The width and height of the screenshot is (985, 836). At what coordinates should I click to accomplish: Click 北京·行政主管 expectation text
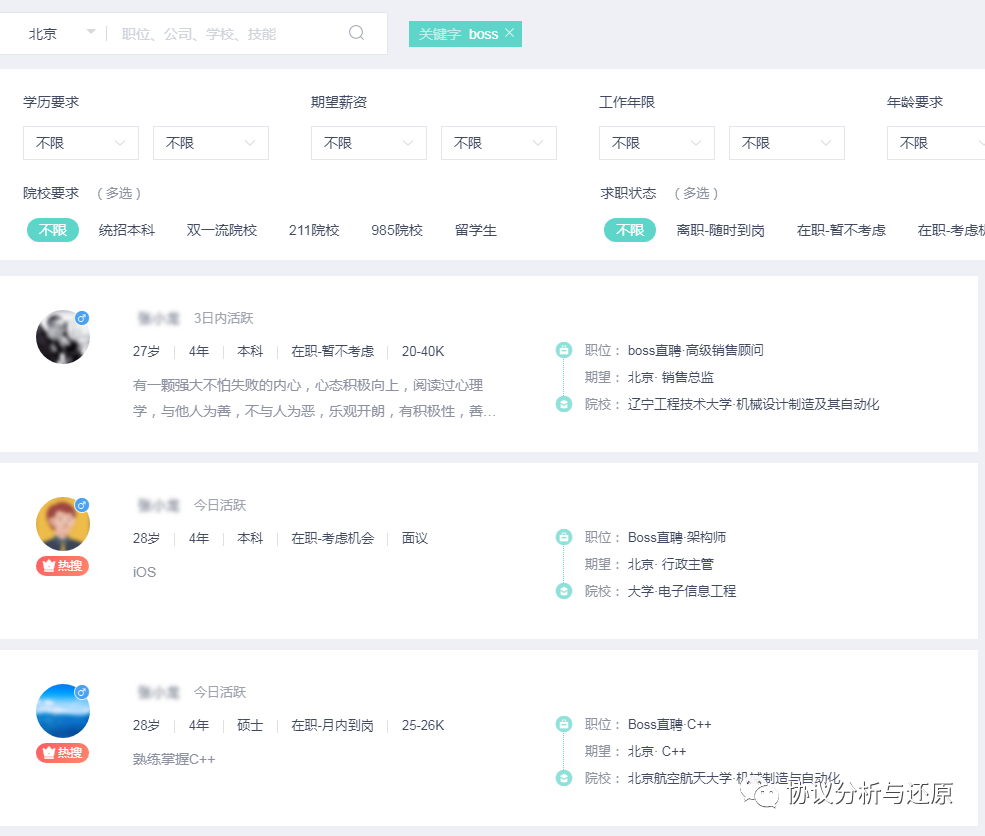coord(670,564)
